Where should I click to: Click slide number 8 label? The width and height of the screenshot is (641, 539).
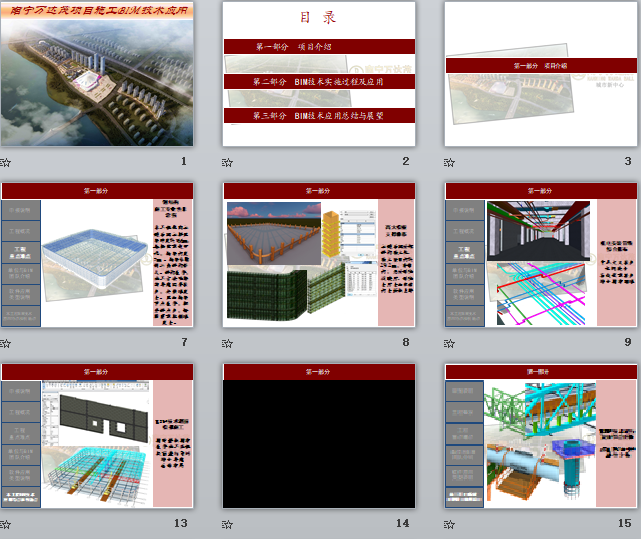pos(406,342)
